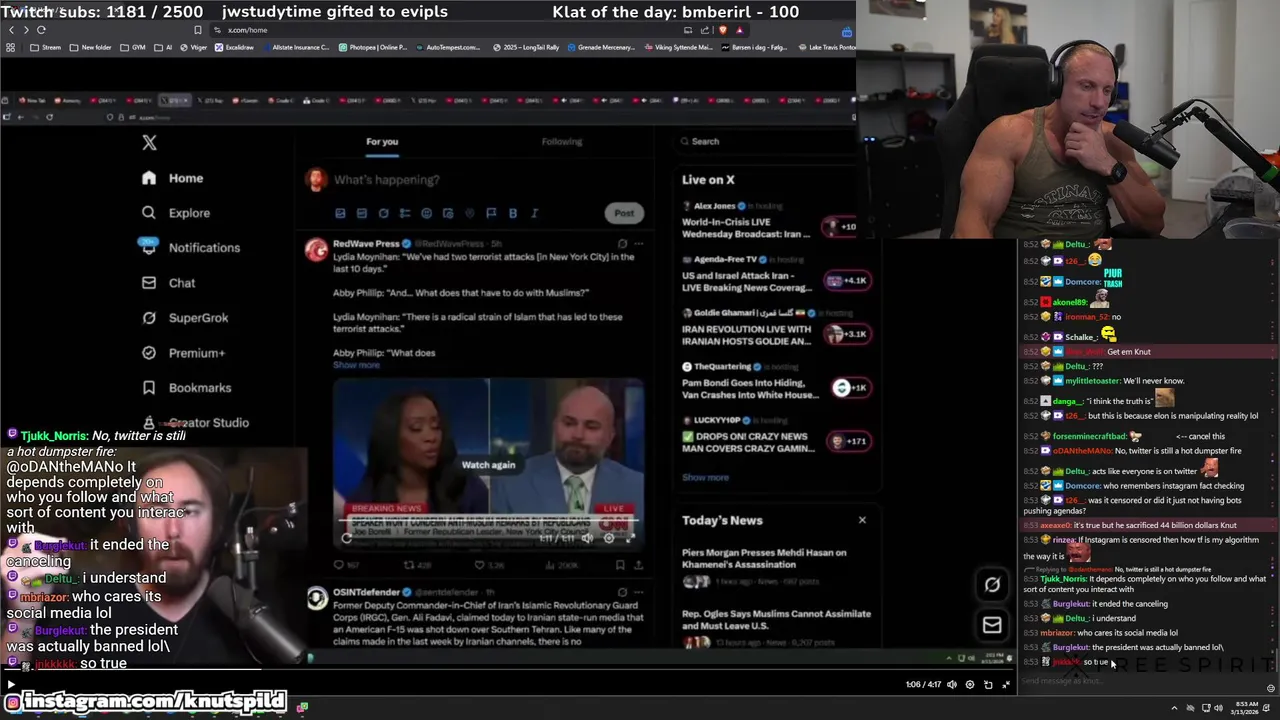Open emoji picker in composer
The height and width of the screenshot is (720, 1280).
click(x=426, y=213)
